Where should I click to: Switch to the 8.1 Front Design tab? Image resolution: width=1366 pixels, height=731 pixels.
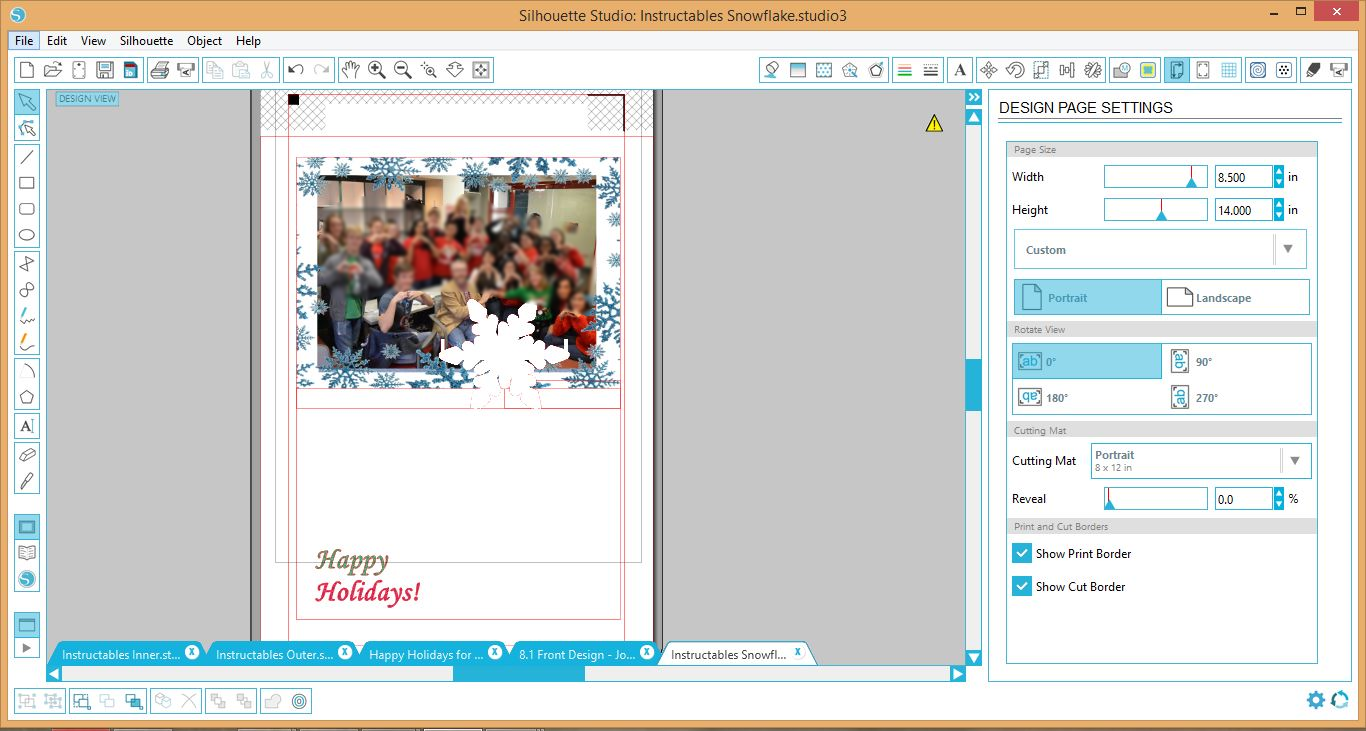pyautogui.click(x=577, y=655)
